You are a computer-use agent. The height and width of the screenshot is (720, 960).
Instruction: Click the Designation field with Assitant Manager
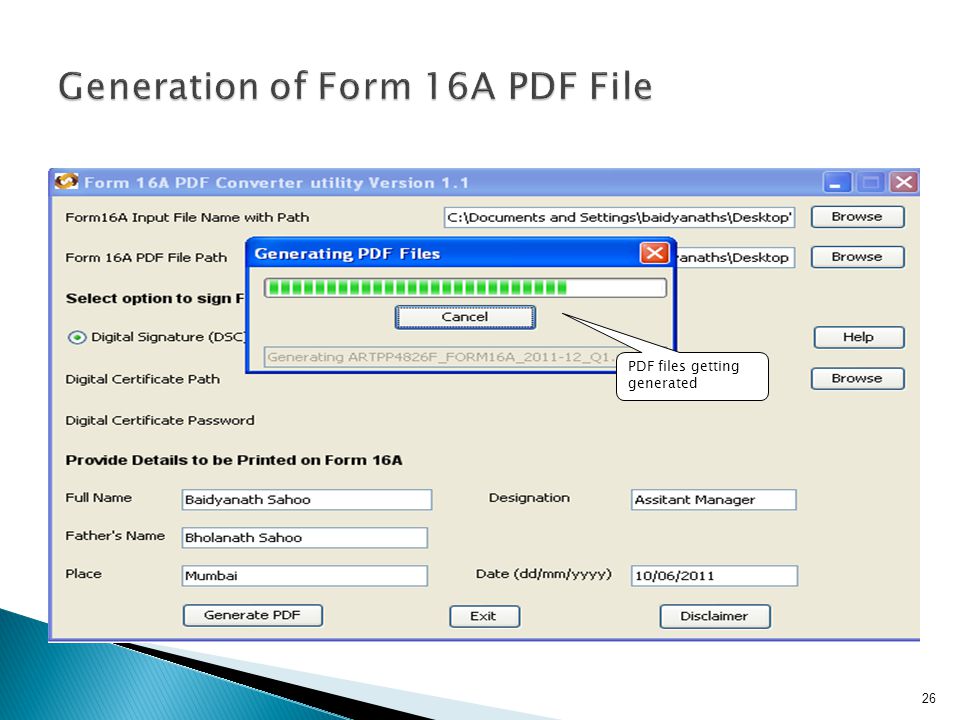point(713,500)
